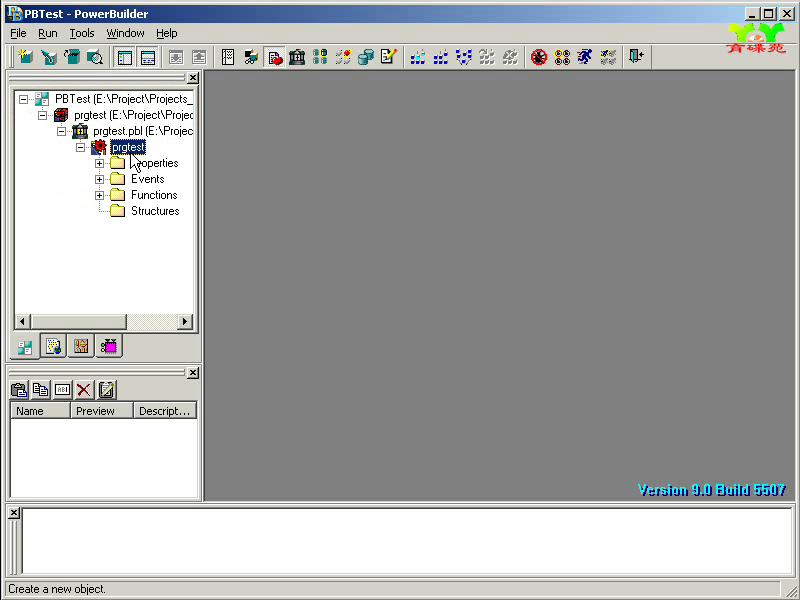Open the DB Profile icon
The image size is (800, 600).
pyautogui.click(x=320, y=57)
